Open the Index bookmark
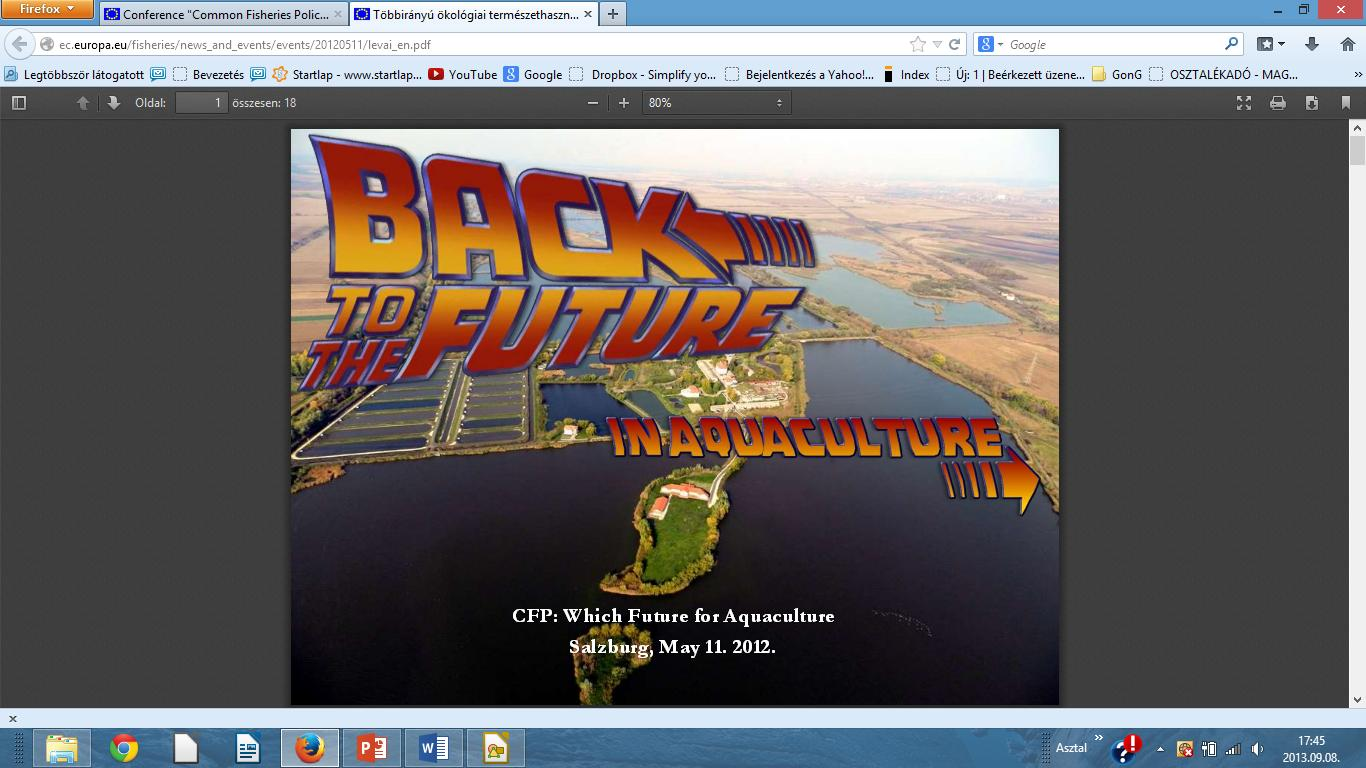1366x768 pixels. [x=905, y=74]
